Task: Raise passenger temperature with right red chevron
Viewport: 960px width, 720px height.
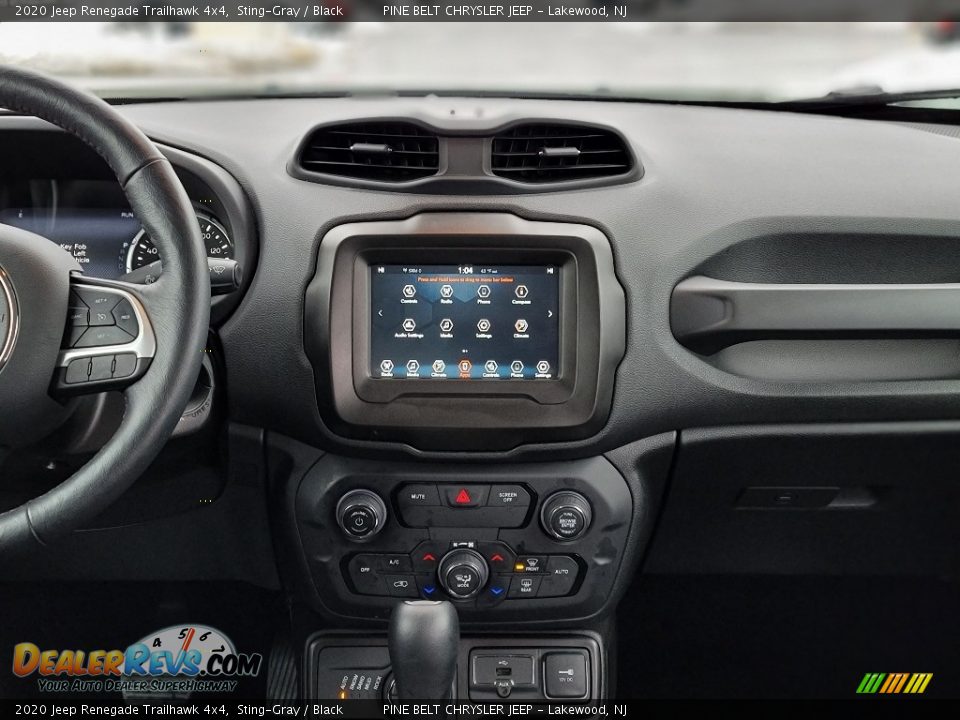Action: (x=497, y=558)
